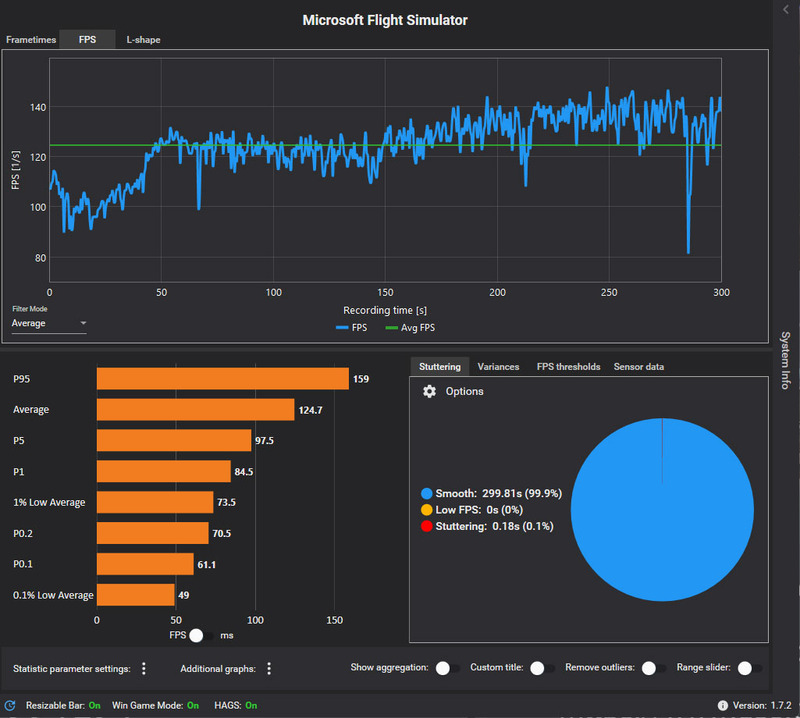Open the Filter Mode Average dropdown

tap(49, 324)
